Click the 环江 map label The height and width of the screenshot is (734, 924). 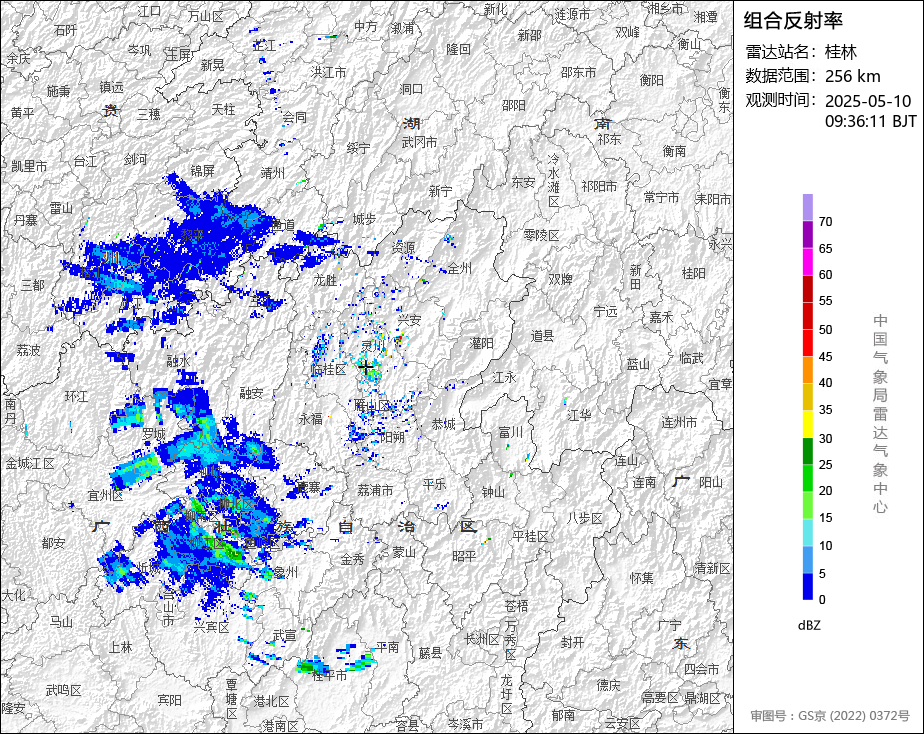pos(77,396)
